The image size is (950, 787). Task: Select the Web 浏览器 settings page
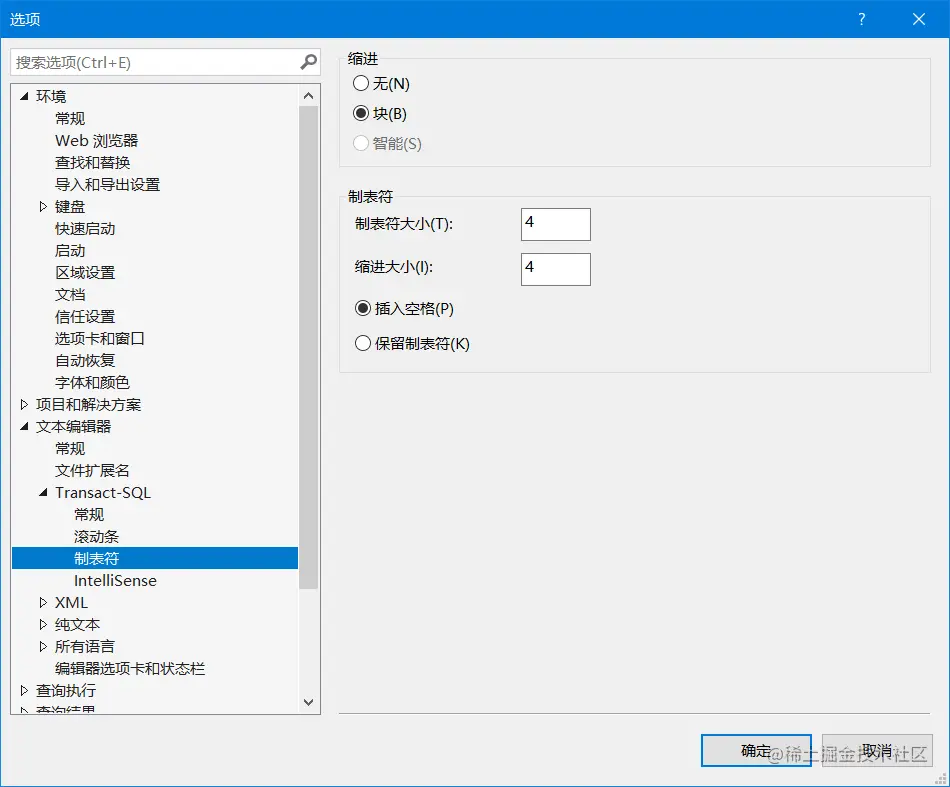tap(96, 140)
